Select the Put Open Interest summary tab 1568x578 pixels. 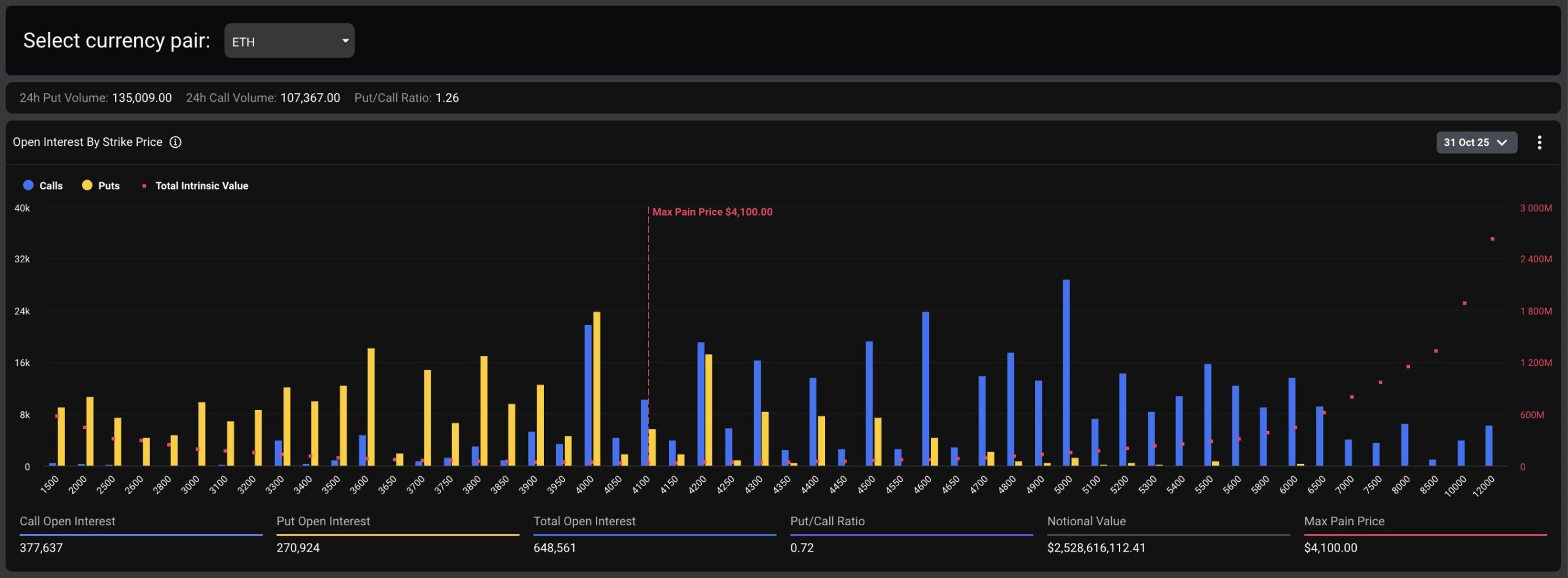tap(323, 521)
